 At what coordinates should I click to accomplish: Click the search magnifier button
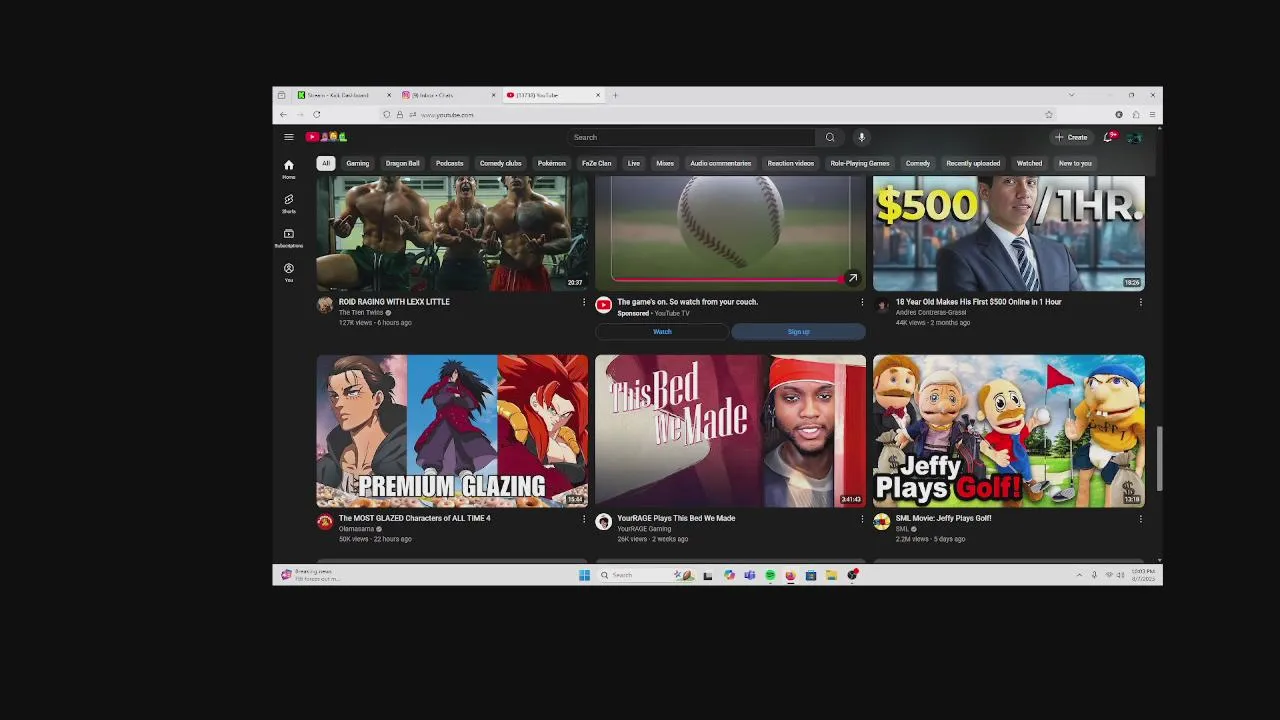(x=829, y=137)
